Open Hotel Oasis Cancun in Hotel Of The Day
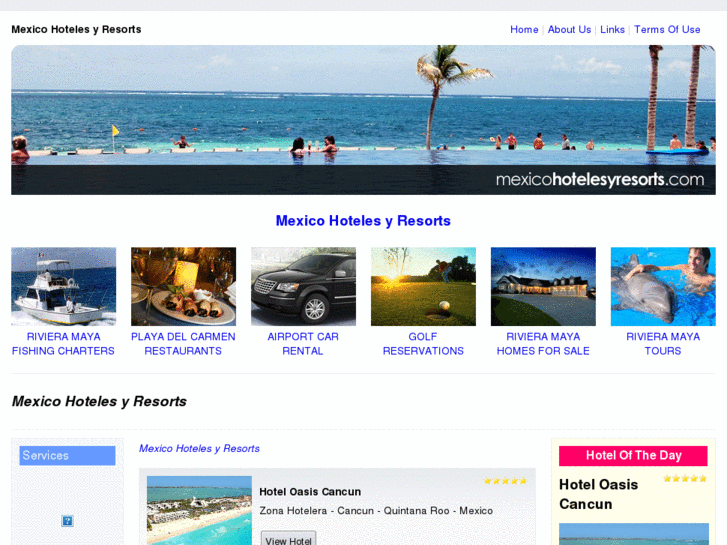 599,494
